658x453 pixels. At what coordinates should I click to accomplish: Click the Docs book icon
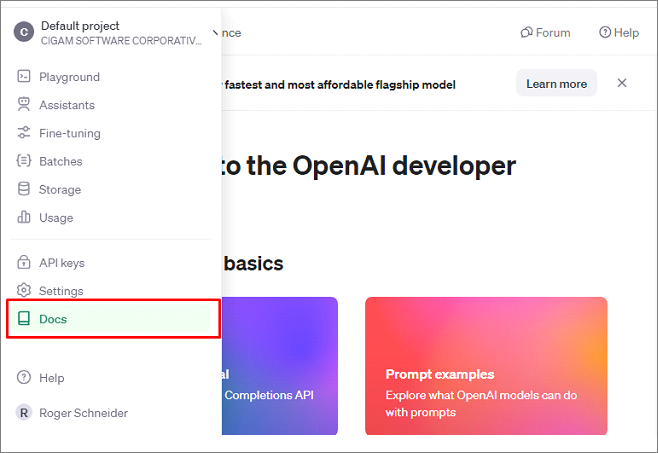pyautogui.click(x=24, y=319)
